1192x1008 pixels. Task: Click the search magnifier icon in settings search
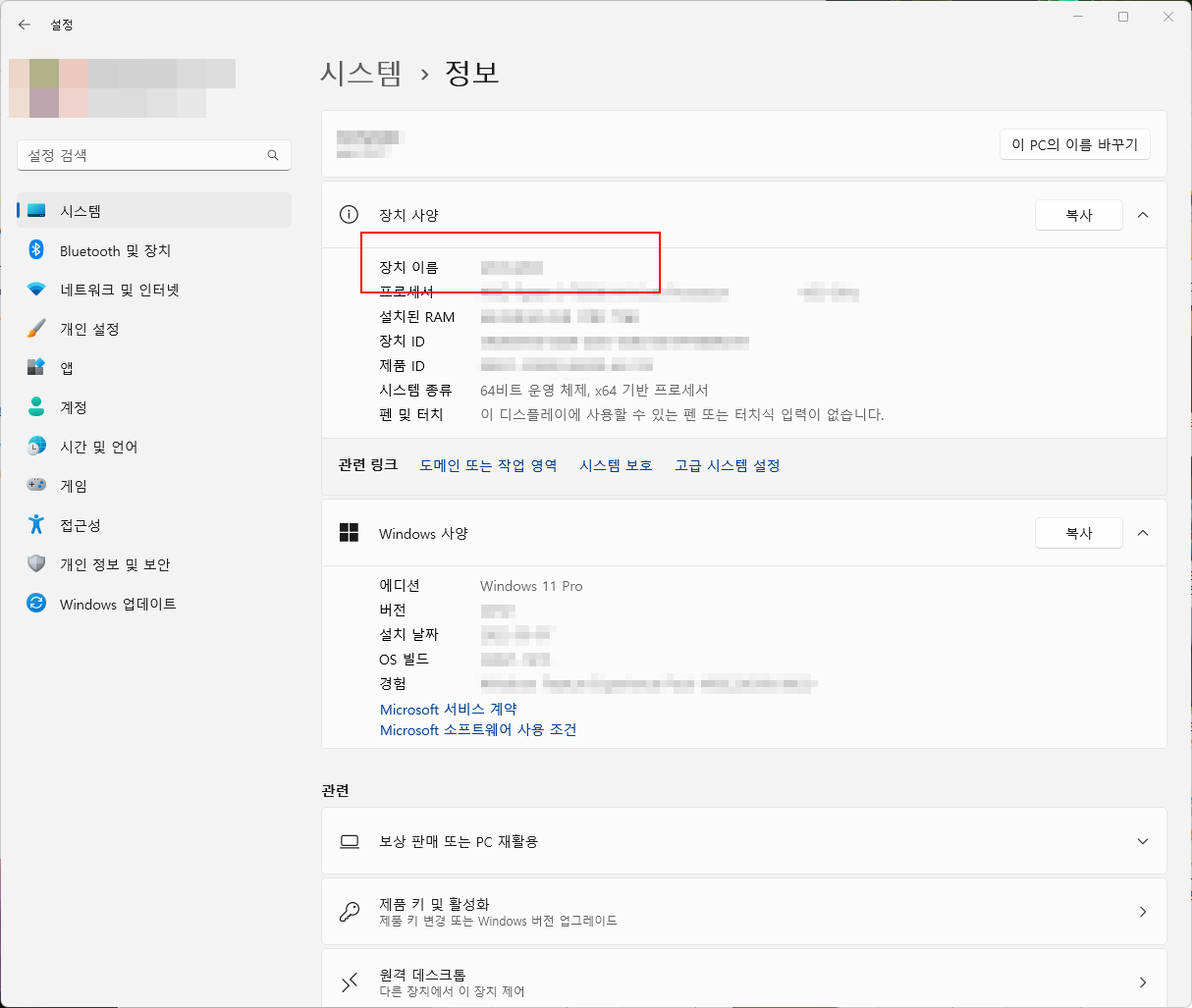[273, 155]
